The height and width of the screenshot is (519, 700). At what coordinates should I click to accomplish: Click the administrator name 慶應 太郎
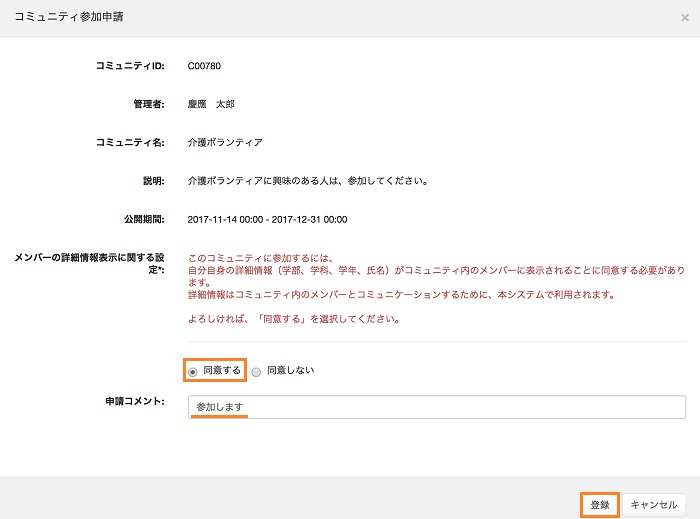211,104
